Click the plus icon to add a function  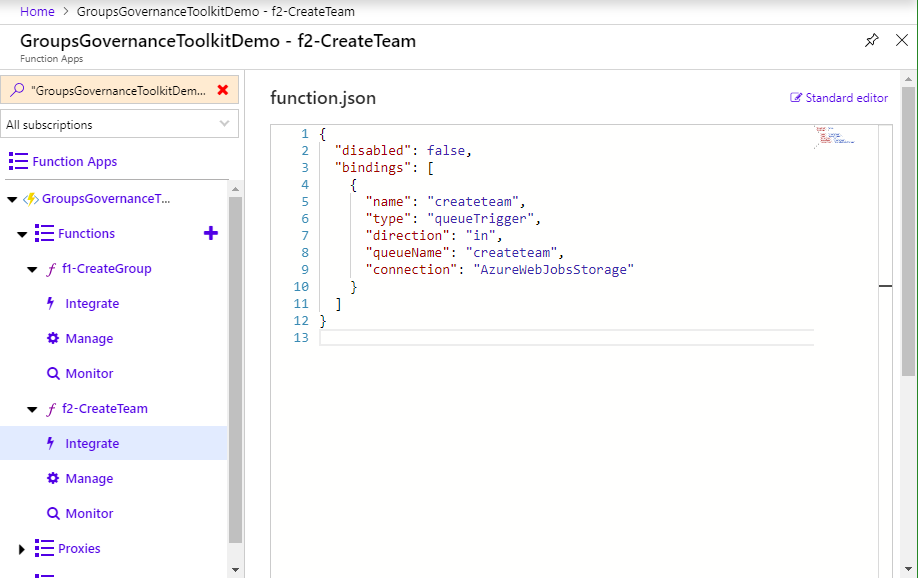210,233
